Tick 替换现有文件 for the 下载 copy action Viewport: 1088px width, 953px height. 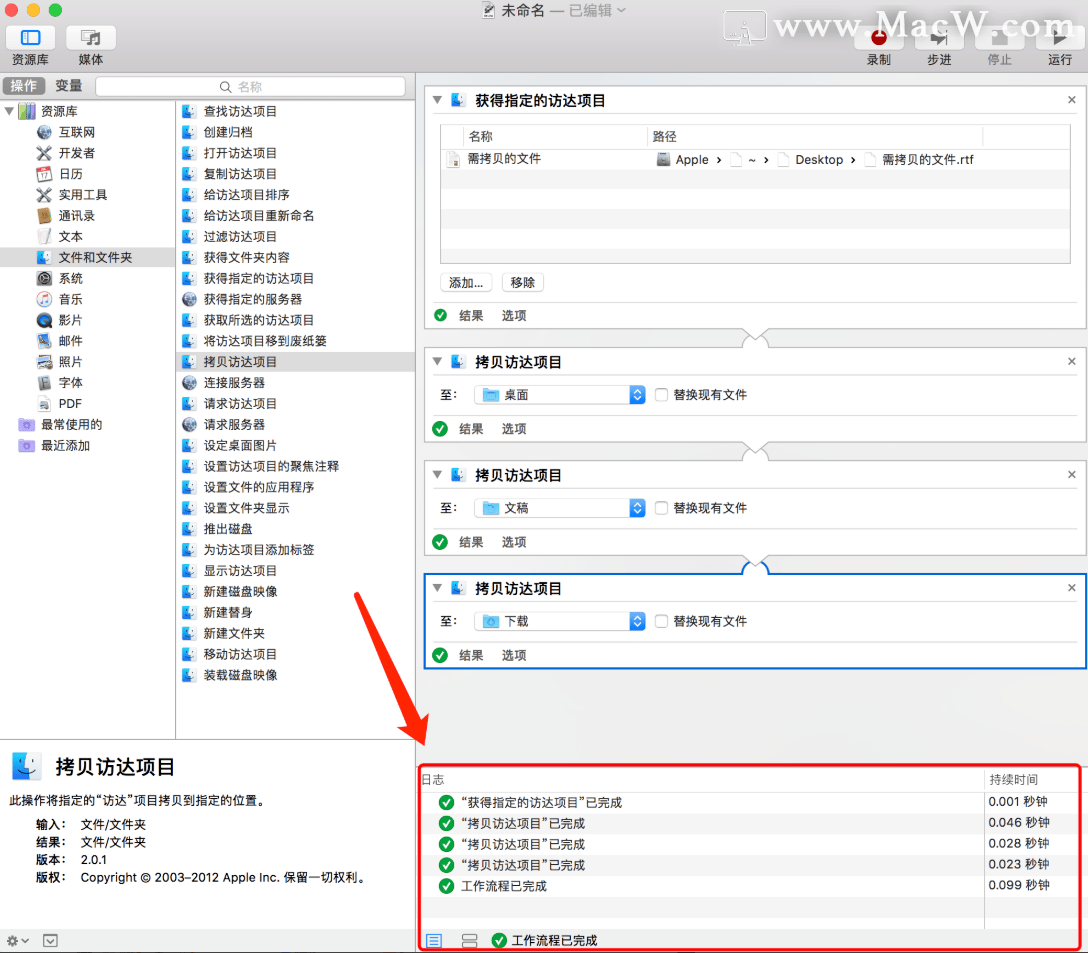click(661, 621)
